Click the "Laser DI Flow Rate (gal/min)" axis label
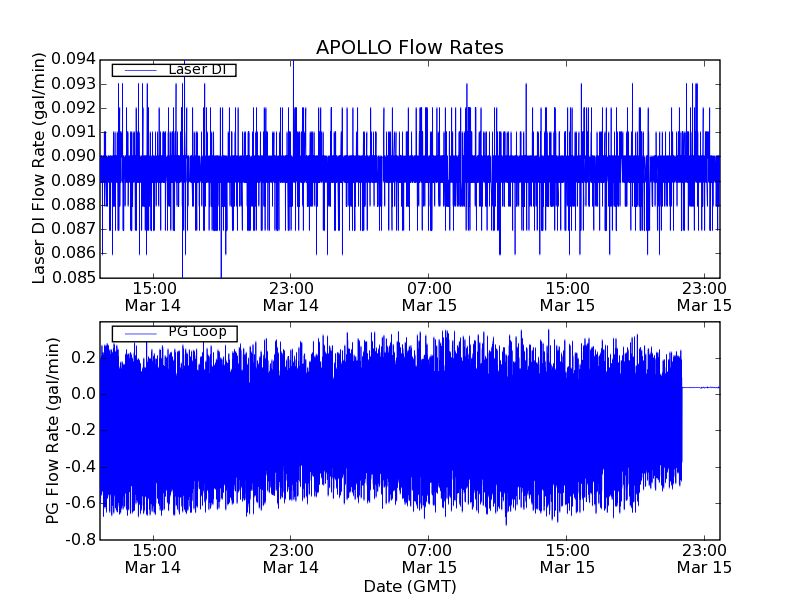This screenshot has width=800, height=600. [40, 168]
